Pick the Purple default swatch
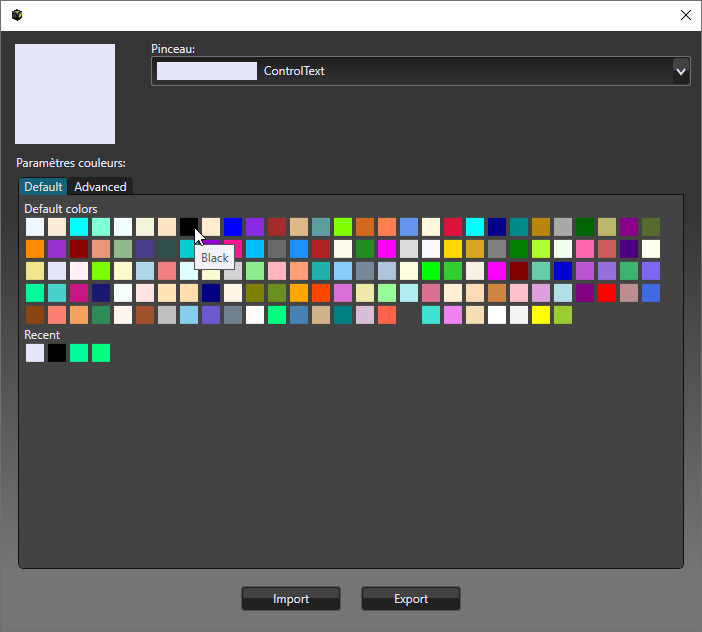This screenshot has height=632, width=702. [585, 293]
